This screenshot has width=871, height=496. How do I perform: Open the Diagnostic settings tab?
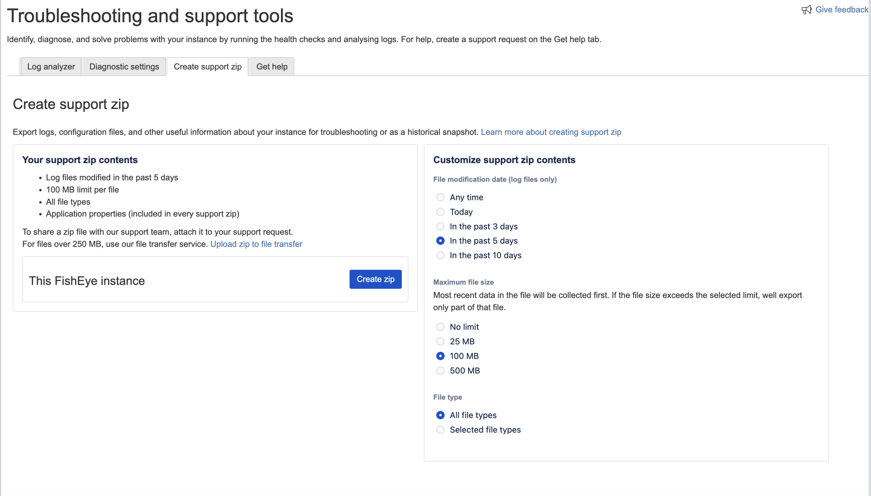tap(124, 67)
